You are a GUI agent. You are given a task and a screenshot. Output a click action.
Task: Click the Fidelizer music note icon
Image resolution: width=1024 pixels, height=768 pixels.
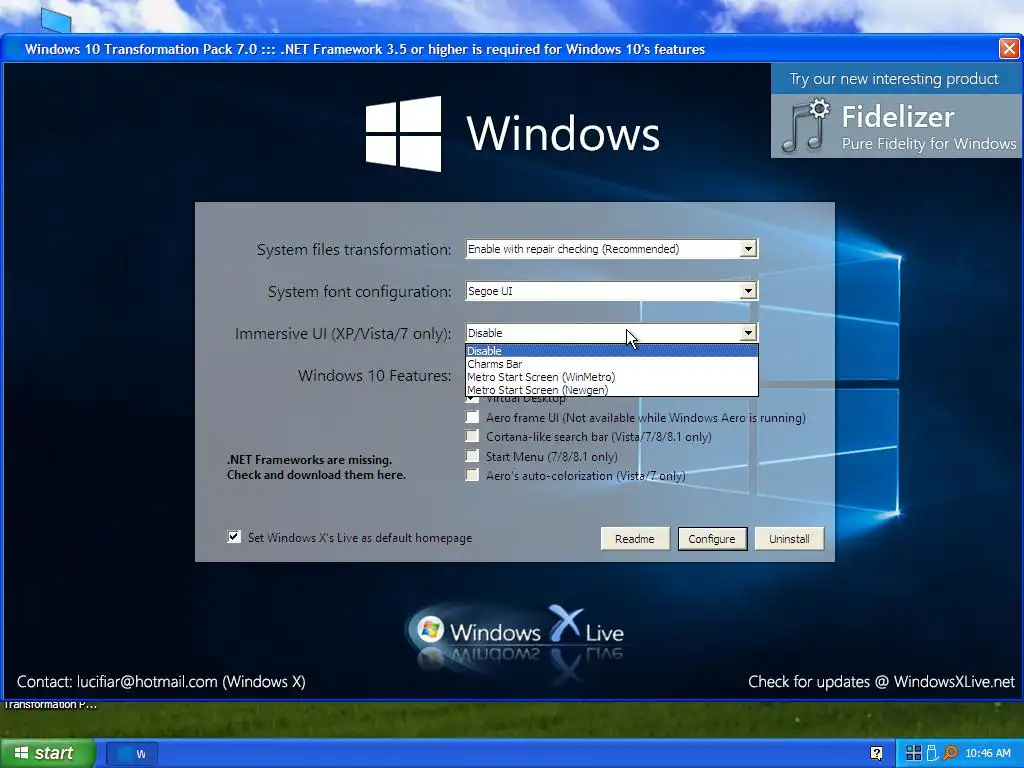(x=806, y=125)
